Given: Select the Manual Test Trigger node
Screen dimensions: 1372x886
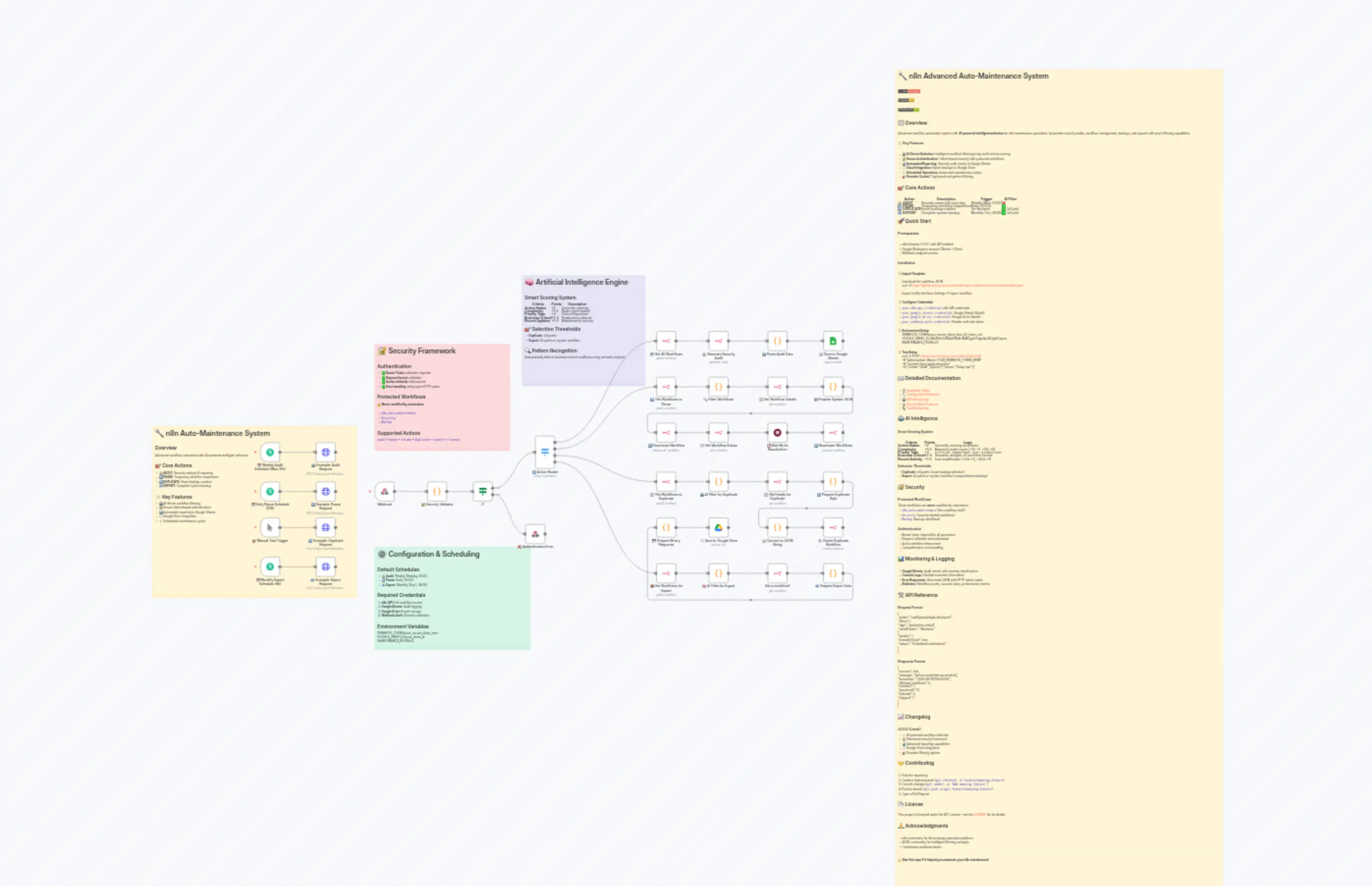Looking at the screenshot, I should click(270, 528).
